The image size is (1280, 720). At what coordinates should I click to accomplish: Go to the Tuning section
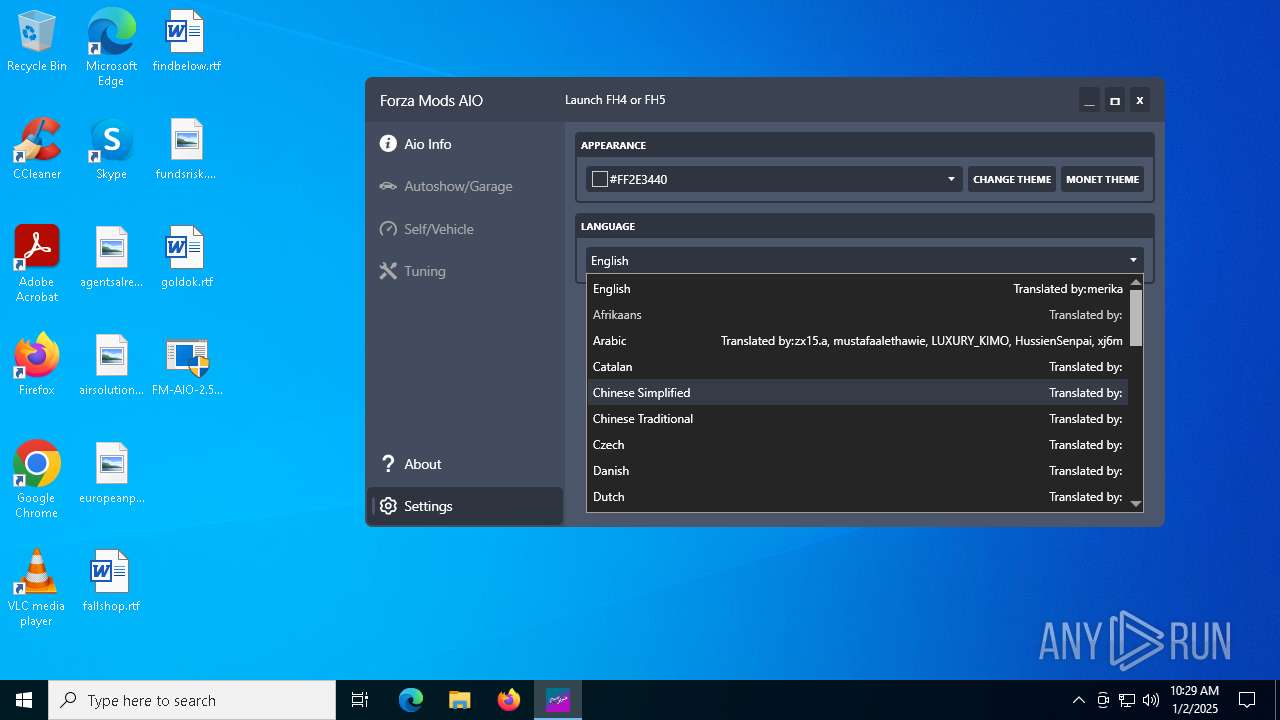(x=465, y=271)
